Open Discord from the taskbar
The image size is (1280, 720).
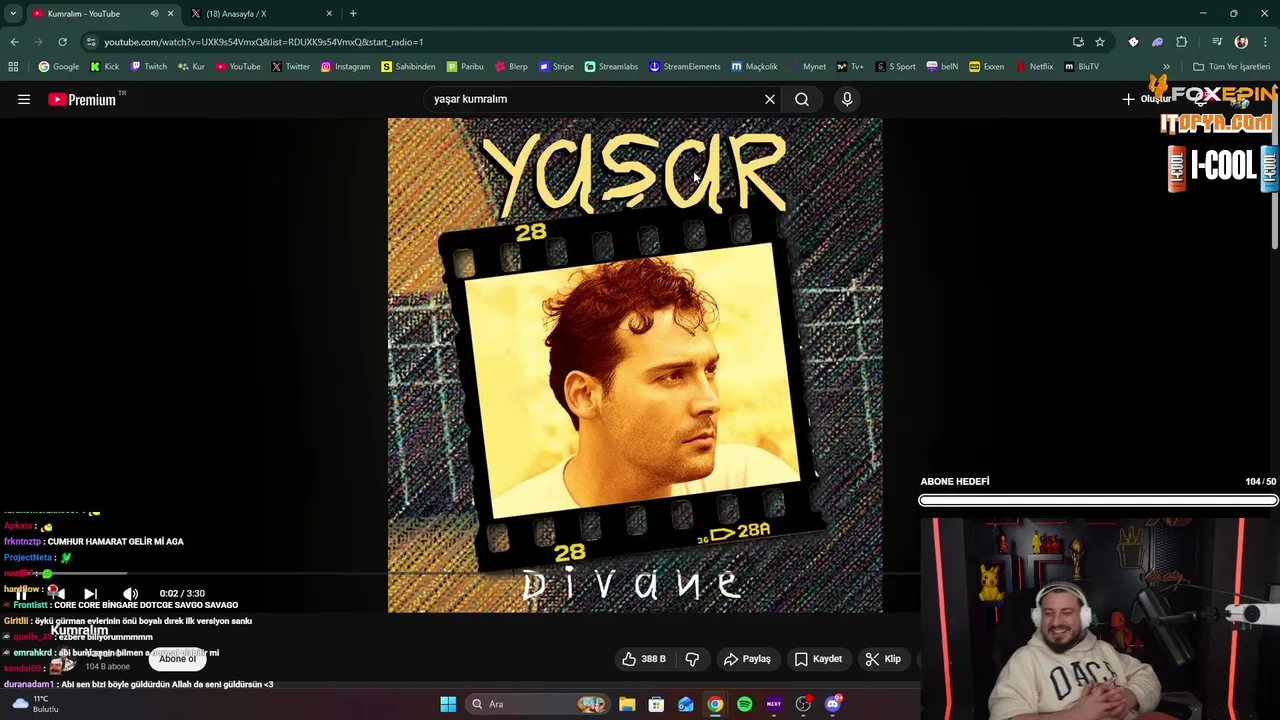(832, 704)
